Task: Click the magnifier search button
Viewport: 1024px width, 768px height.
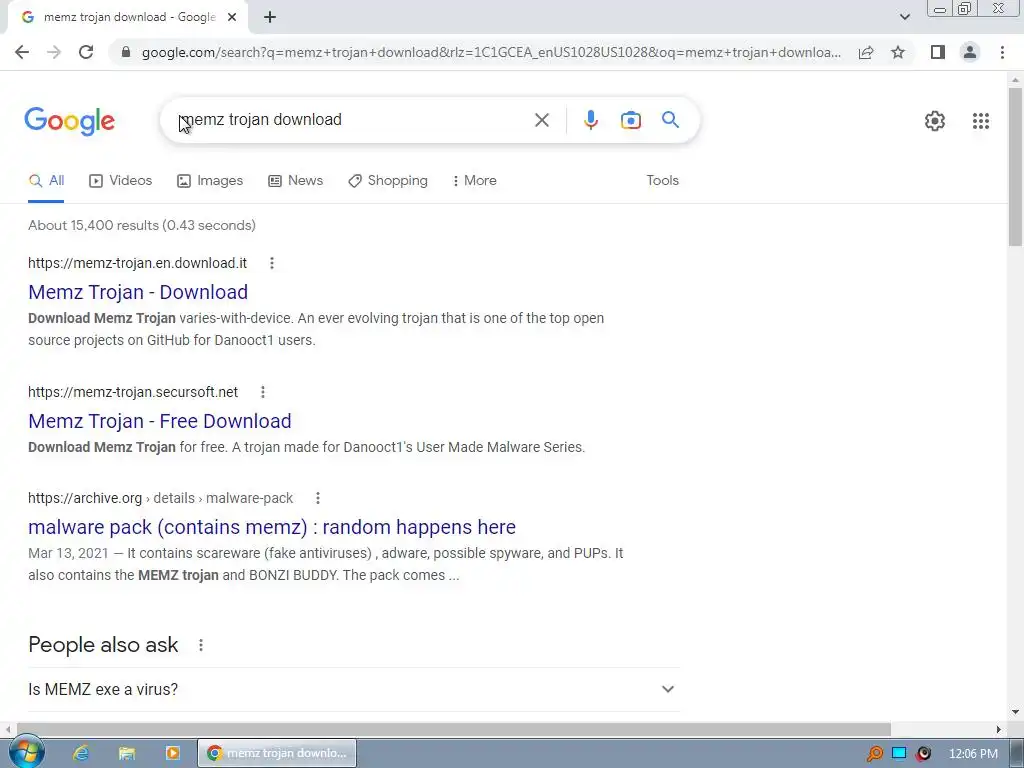Action: point(670,120)
